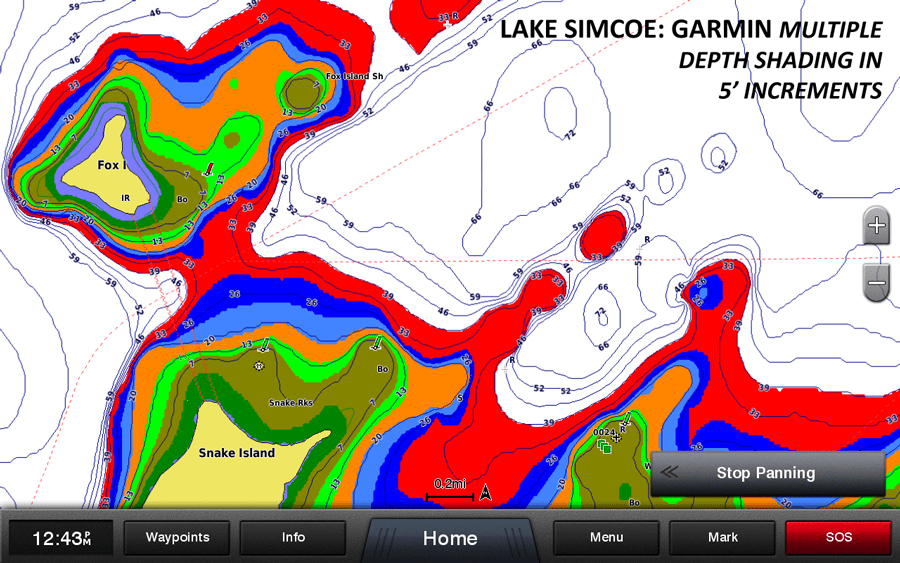Click the IR label on Fox Island
Screen dimensions: 900x563
click(125, 198)
